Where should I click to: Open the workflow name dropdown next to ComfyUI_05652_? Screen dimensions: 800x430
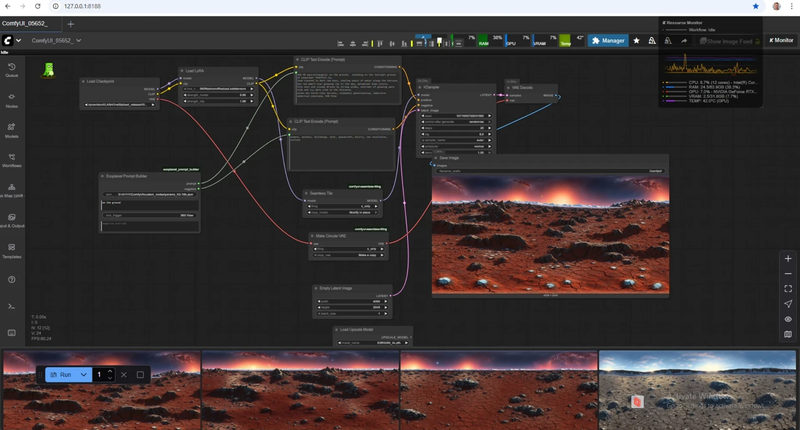click(79, 40)
